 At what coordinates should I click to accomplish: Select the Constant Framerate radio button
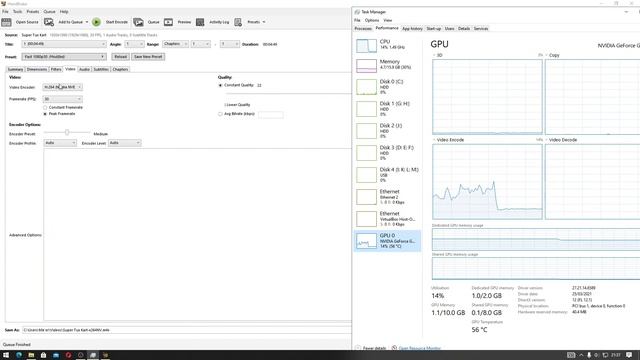point(45,107)
